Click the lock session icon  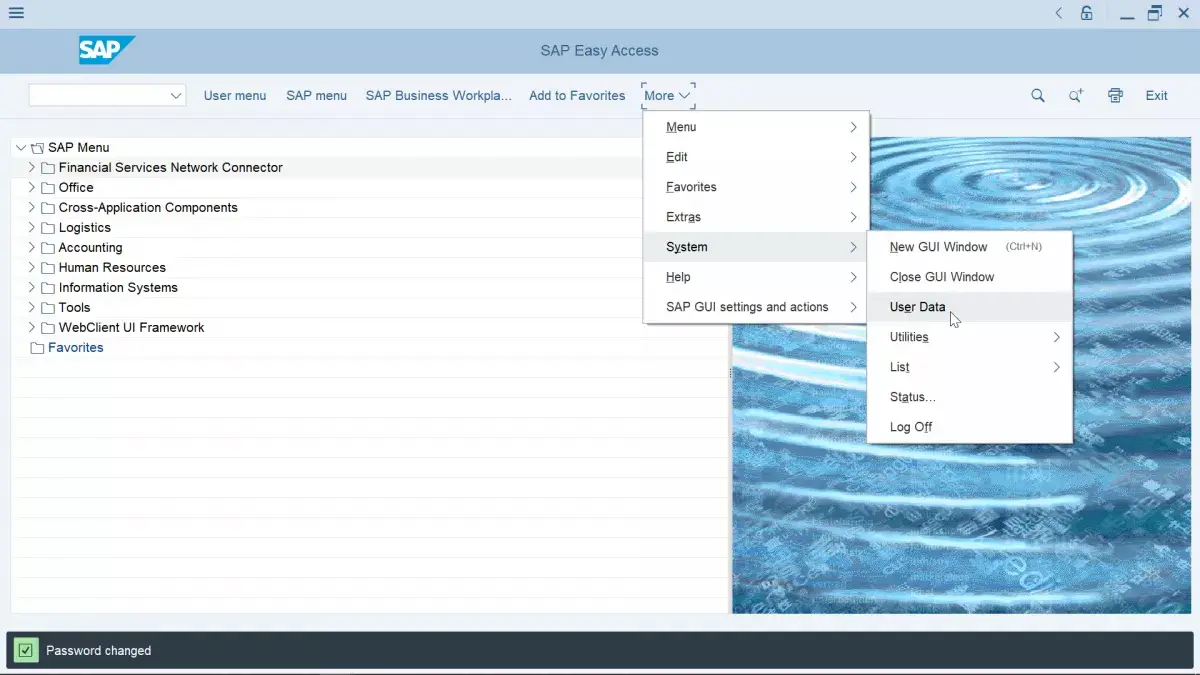coord(1087,13)
